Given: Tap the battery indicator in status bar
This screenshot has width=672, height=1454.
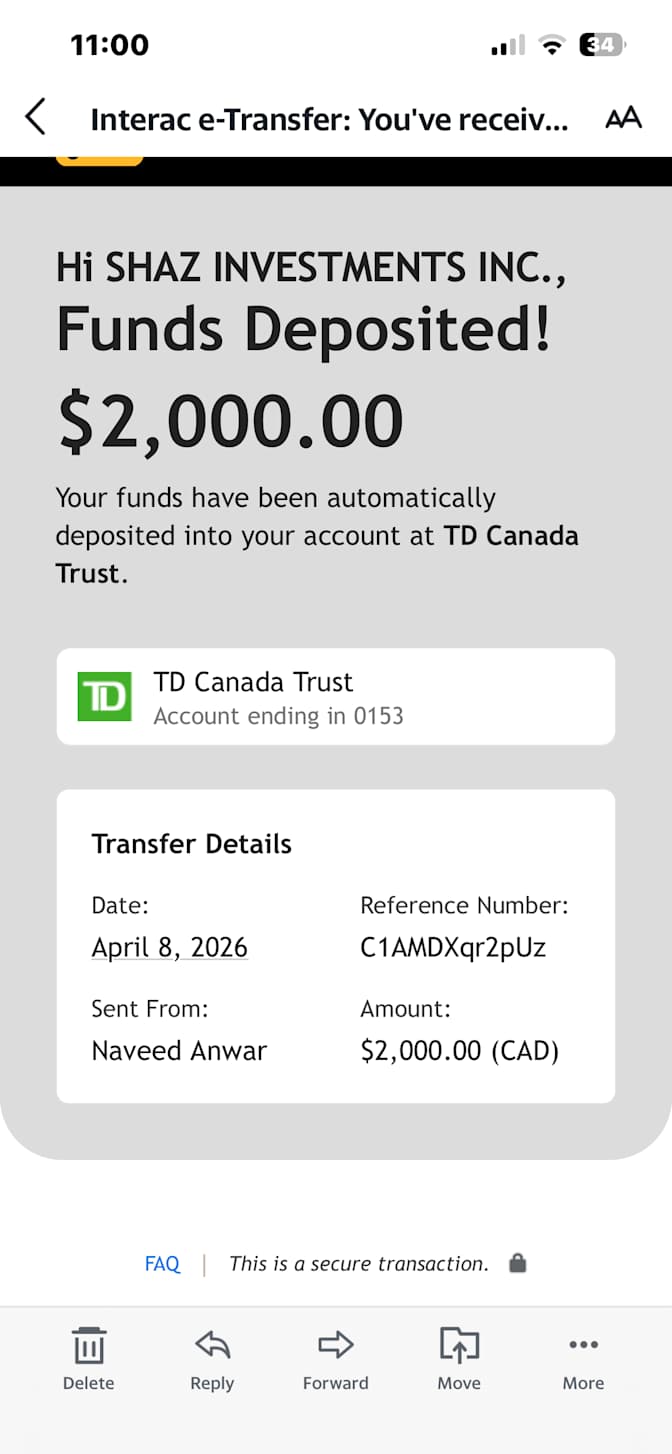Looking at the screenshot, I should pyautogui.click(x=602, y=45).
